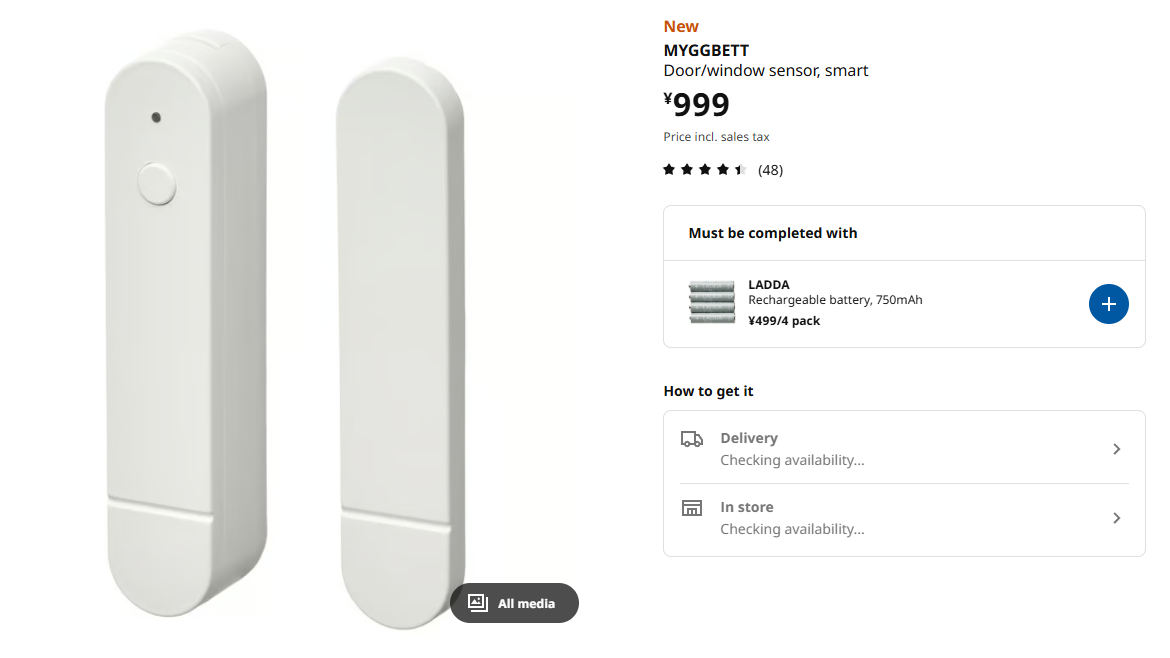The width and height of the screenshot is (1170, 658).
Task: Click the delivery truck icon
Action: (x=691, y=439)
